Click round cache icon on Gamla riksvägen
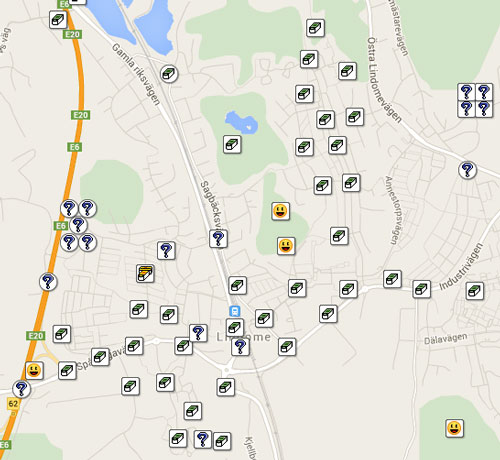The width and height of the screenshot is (500, 460). pos(169,74)
